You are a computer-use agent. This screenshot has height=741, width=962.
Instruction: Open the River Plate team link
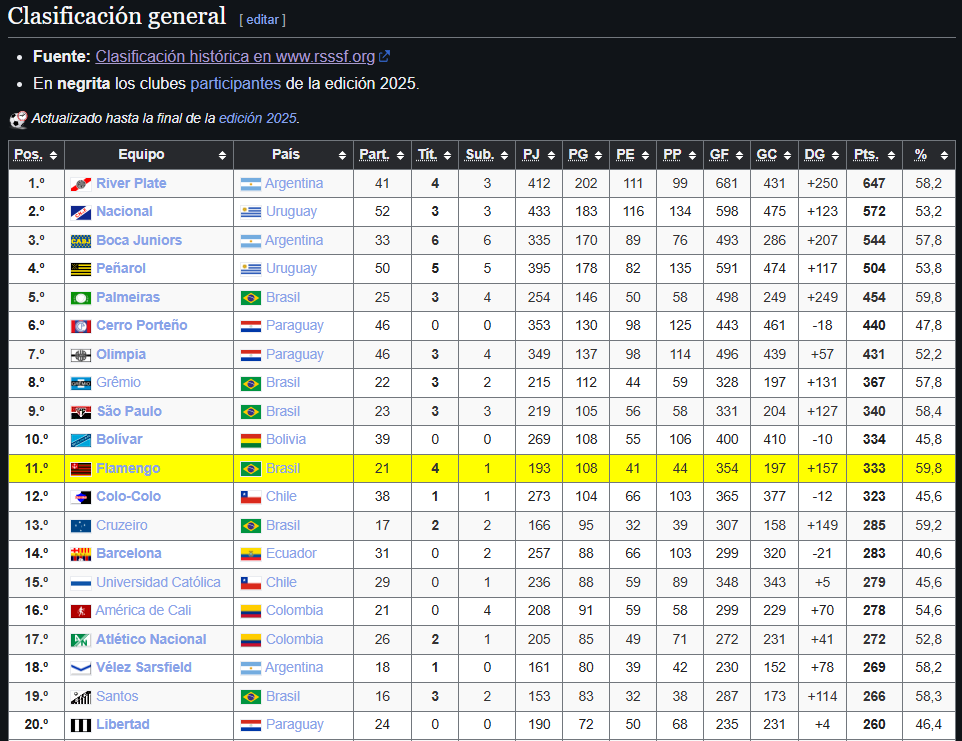pyautogui.click(x=131, y=183)
